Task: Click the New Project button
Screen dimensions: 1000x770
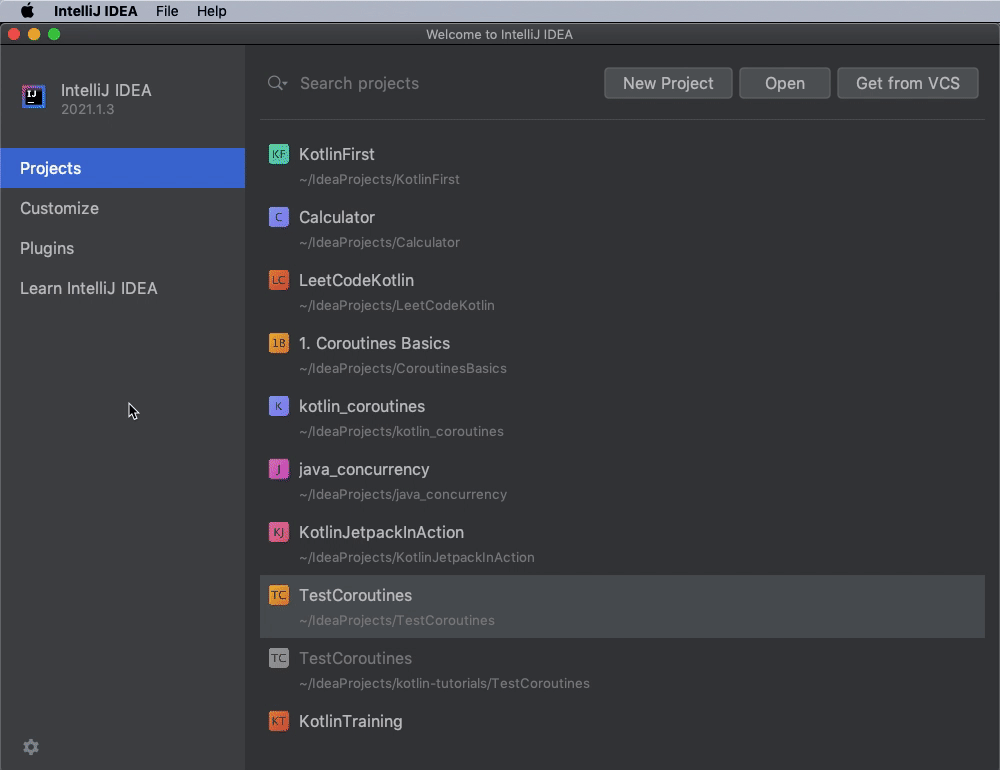Action: tap(668, 83)
